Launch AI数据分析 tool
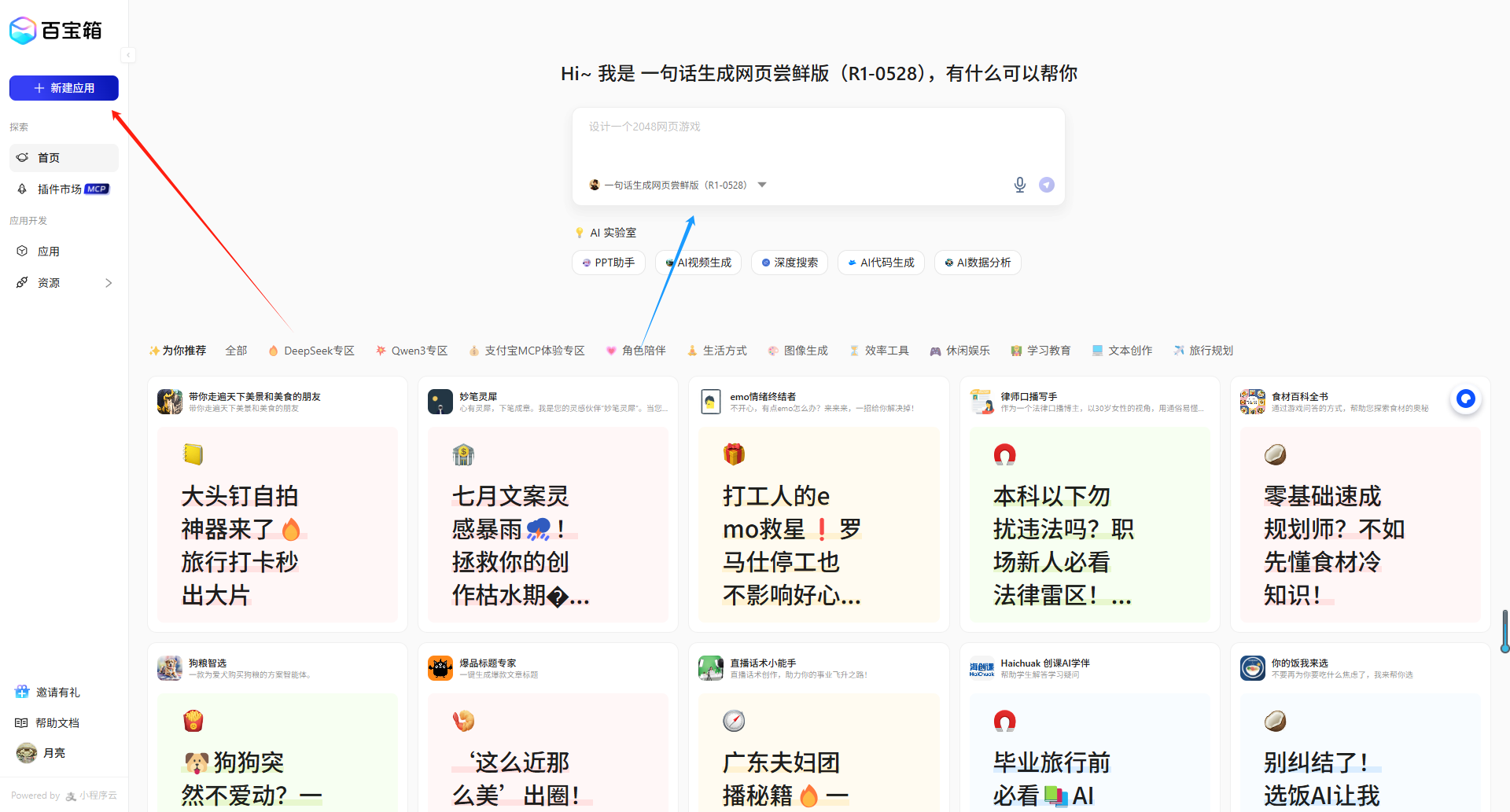The width and height of the screenshot is (1510, 812). pyautogui.click(x=978, y=263)
